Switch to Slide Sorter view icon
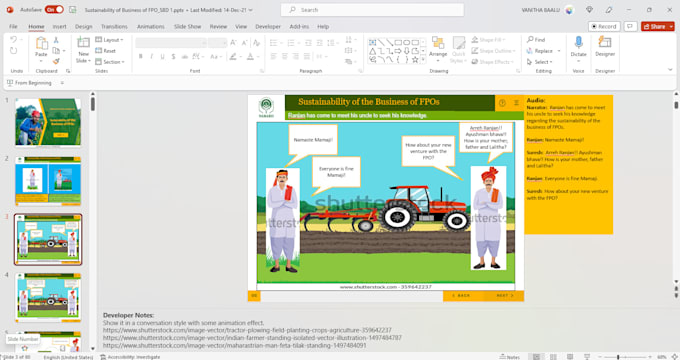The image size is (680, 360). click(553, 357)
